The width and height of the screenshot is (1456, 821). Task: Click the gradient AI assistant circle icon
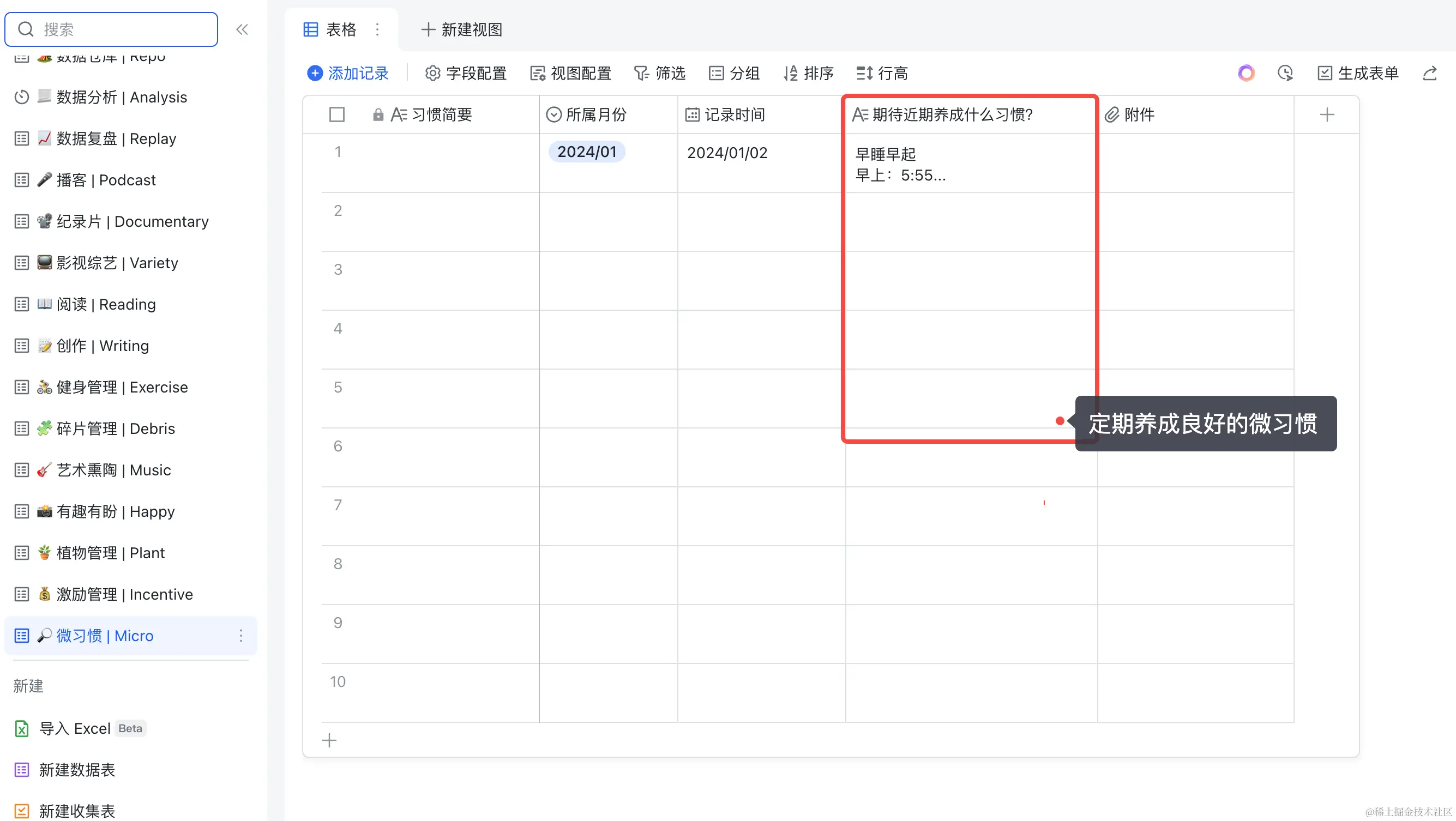tap(1246, 73)
